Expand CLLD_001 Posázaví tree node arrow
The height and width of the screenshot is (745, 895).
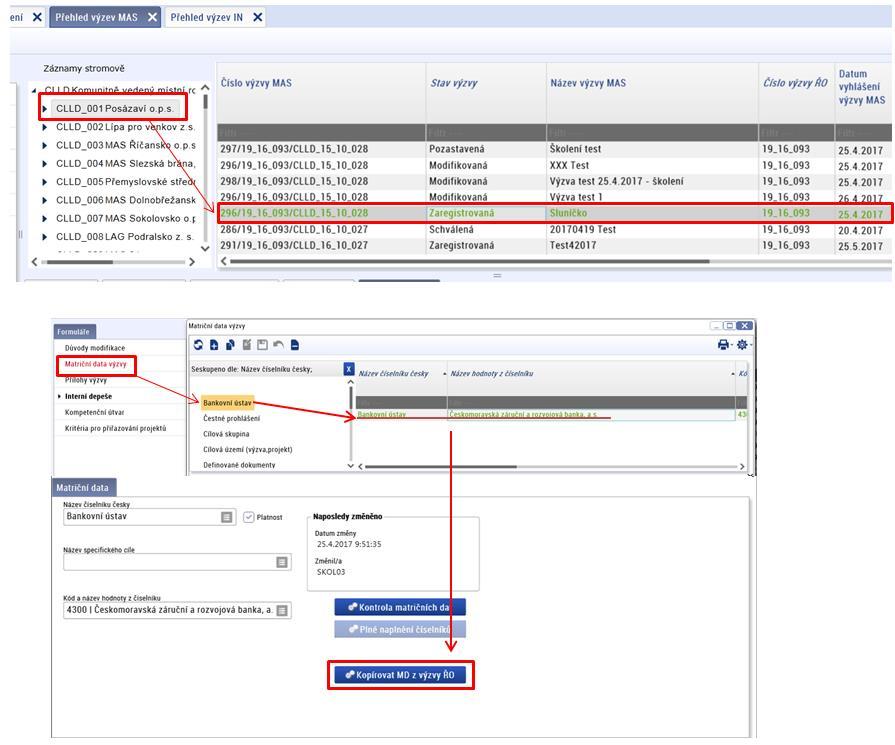(45, 108)
